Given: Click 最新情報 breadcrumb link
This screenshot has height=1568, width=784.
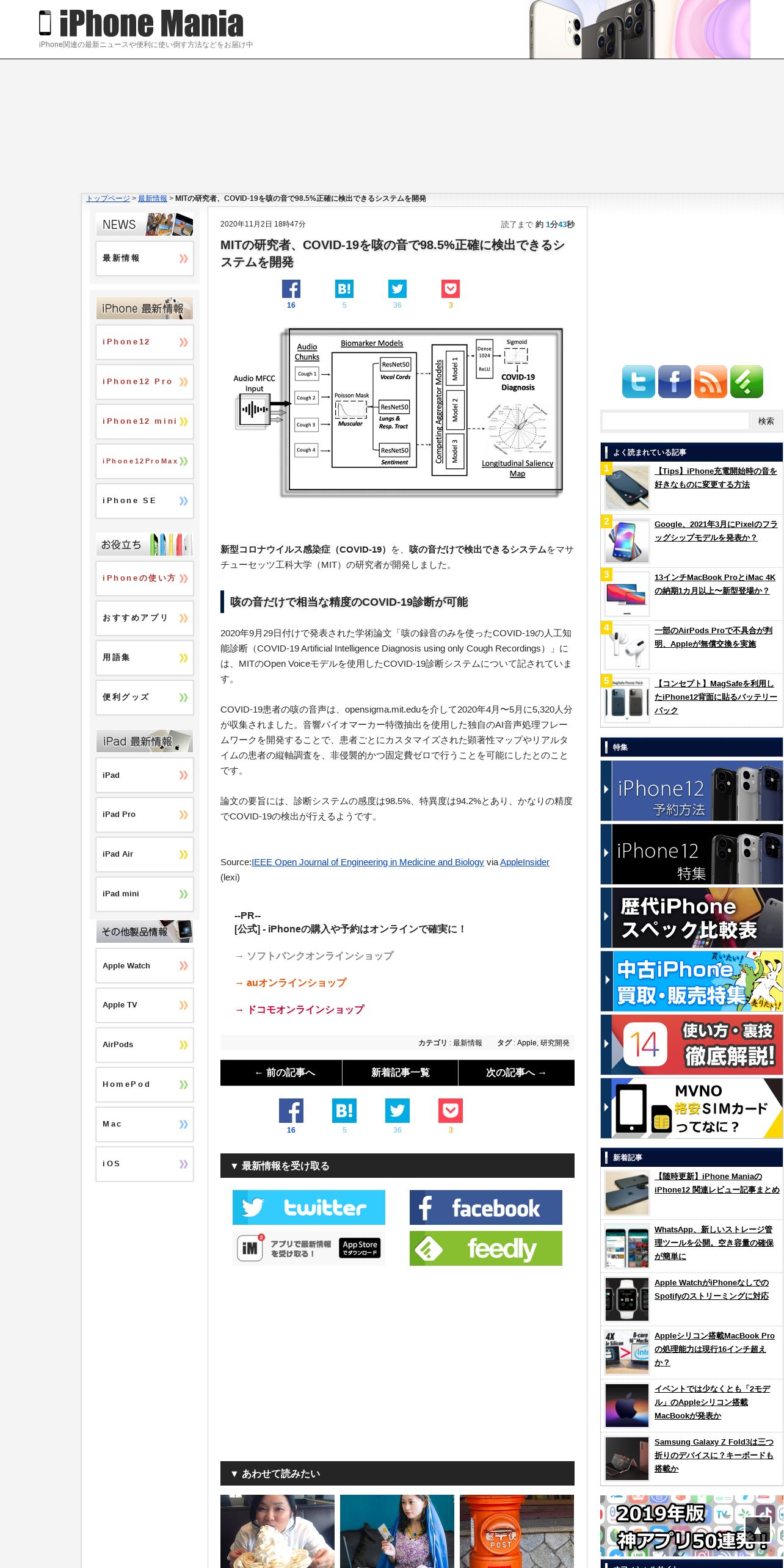Looking at the screenshot, I should [153, 198].
